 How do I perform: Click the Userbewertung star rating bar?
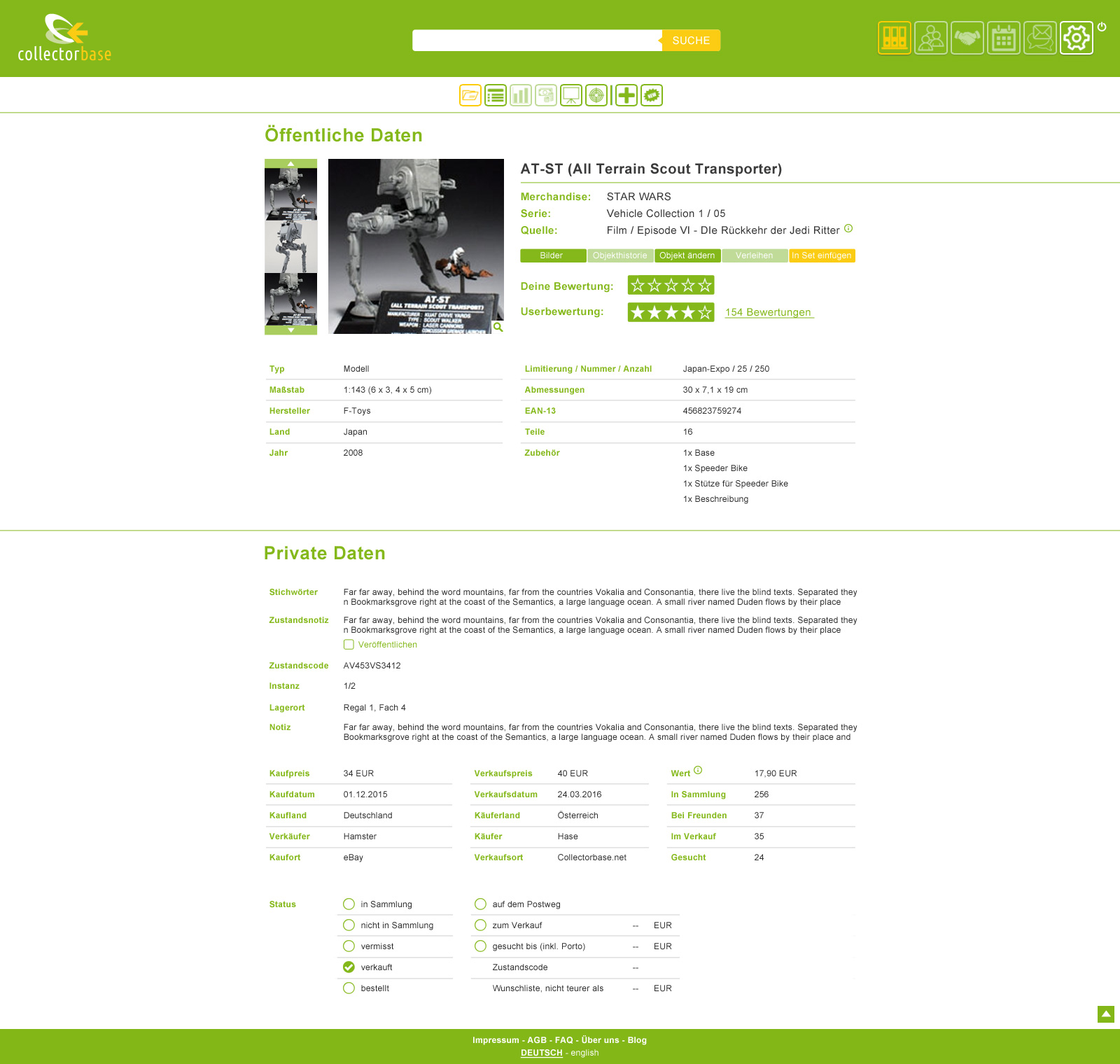click(x=671, y=312)
